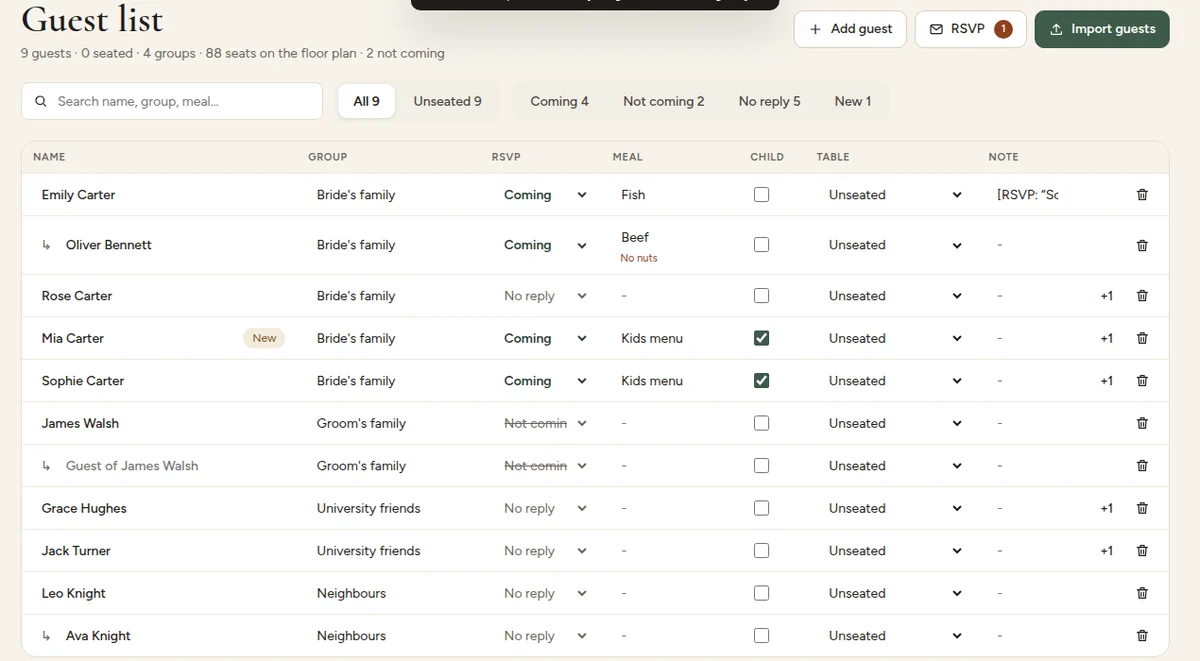This screenshot has height=661, width=1200.
Task: Click the New badge beside Mia Carter
Action: click(264, 338)
